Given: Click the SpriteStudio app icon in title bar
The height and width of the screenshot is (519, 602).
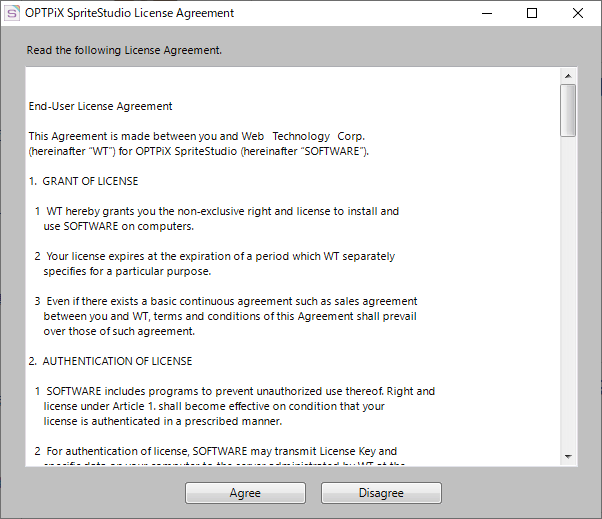Looking at the screenshot, I should pos(12,13).
